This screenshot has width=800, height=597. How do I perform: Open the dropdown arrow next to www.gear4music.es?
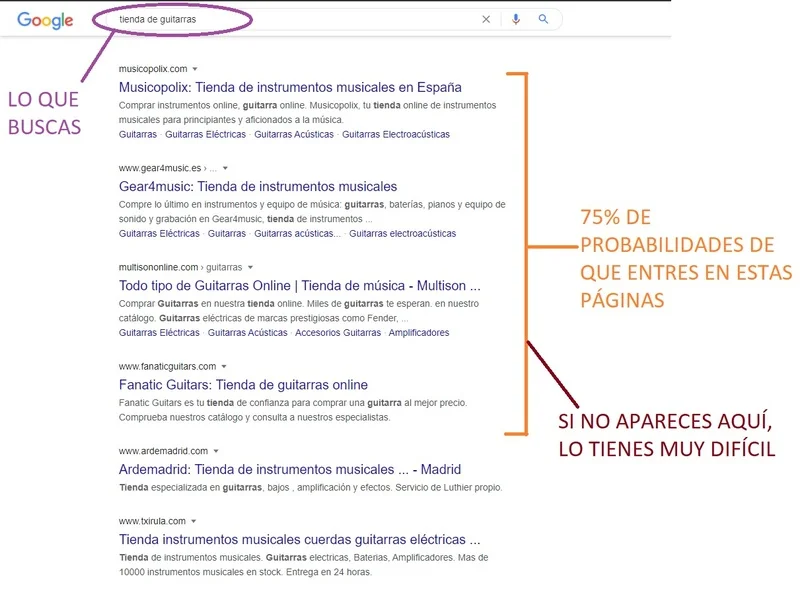tap(226, 168)
